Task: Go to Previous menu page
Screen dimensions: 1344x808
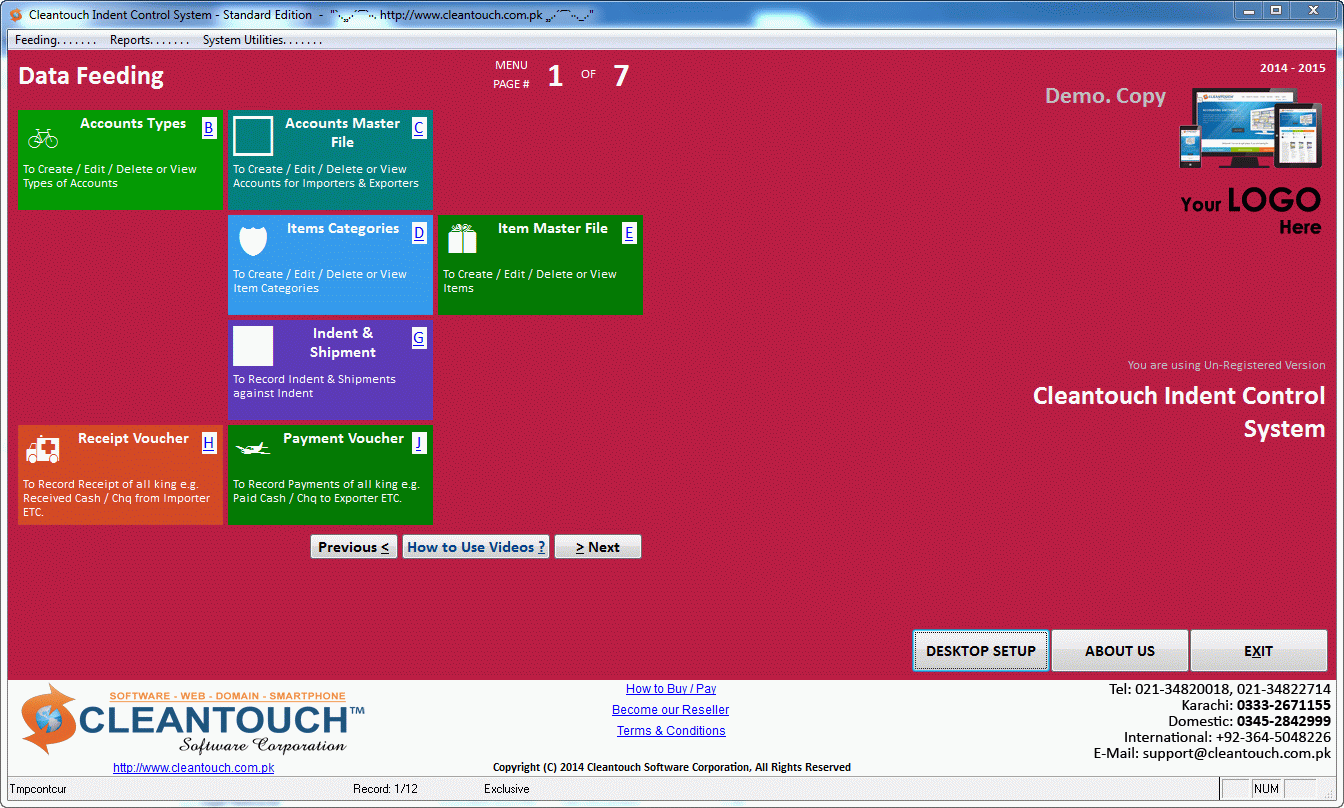Action: click(x=354, y=547)
